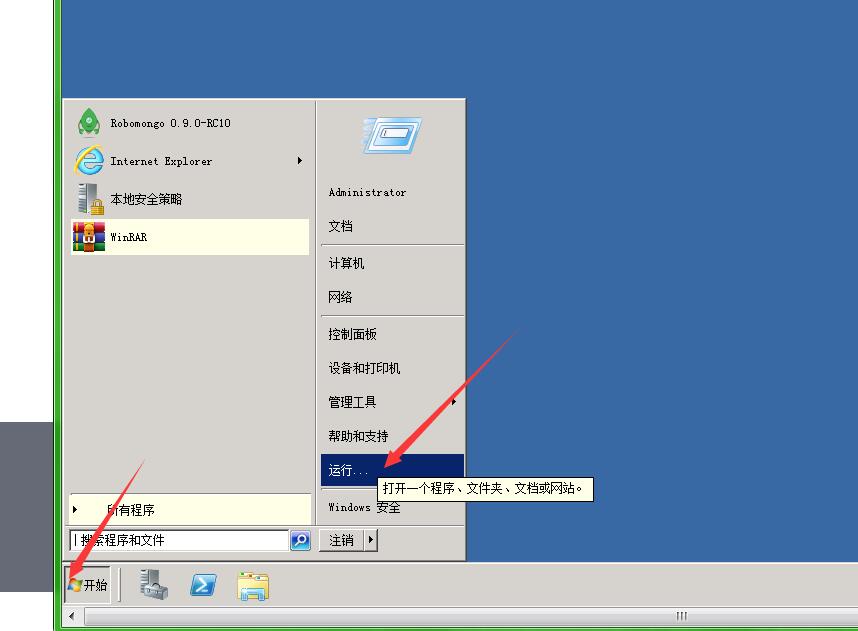Open Server Manager in taskbar
Viewport: 858px width, 631px height.
pos(154,585)
